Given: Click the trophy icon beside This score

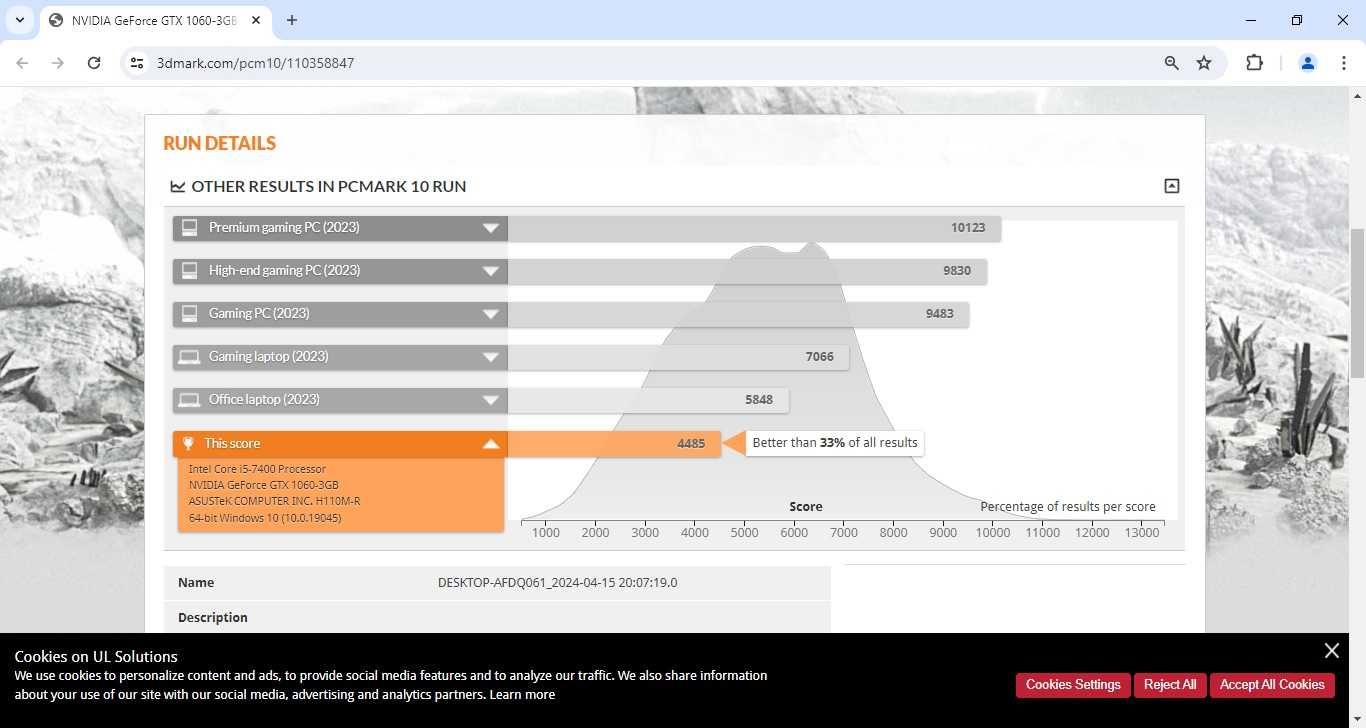Looking at the screenshot, I should (187, 443).
